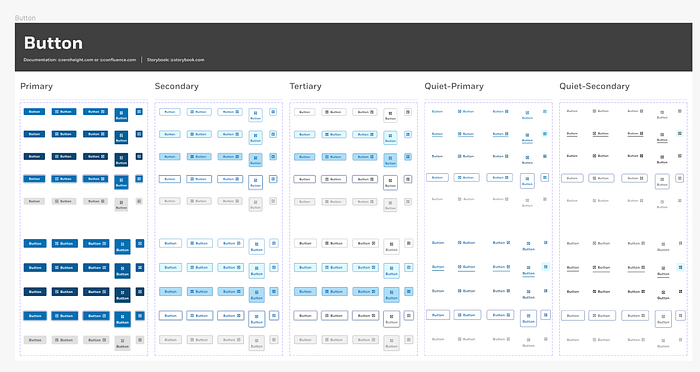This screenshot has width=700, height=372.
Task: Click the trailing-icon Button in Tertiary's top row
Action: click(x=365, y=112)
